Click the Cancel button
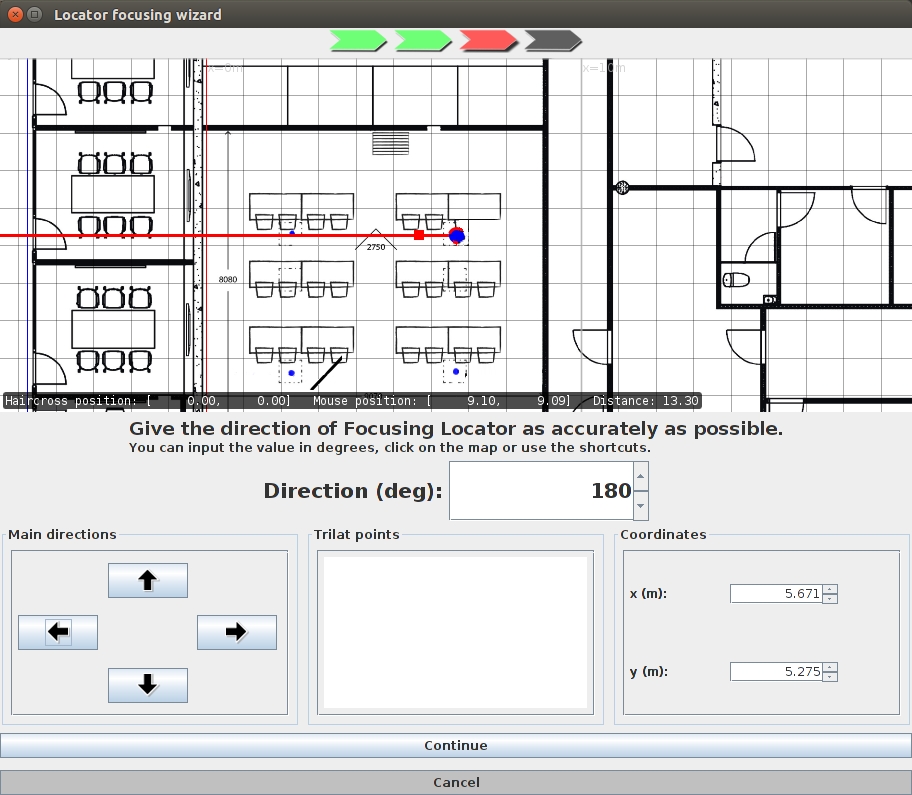 [456, 782]
